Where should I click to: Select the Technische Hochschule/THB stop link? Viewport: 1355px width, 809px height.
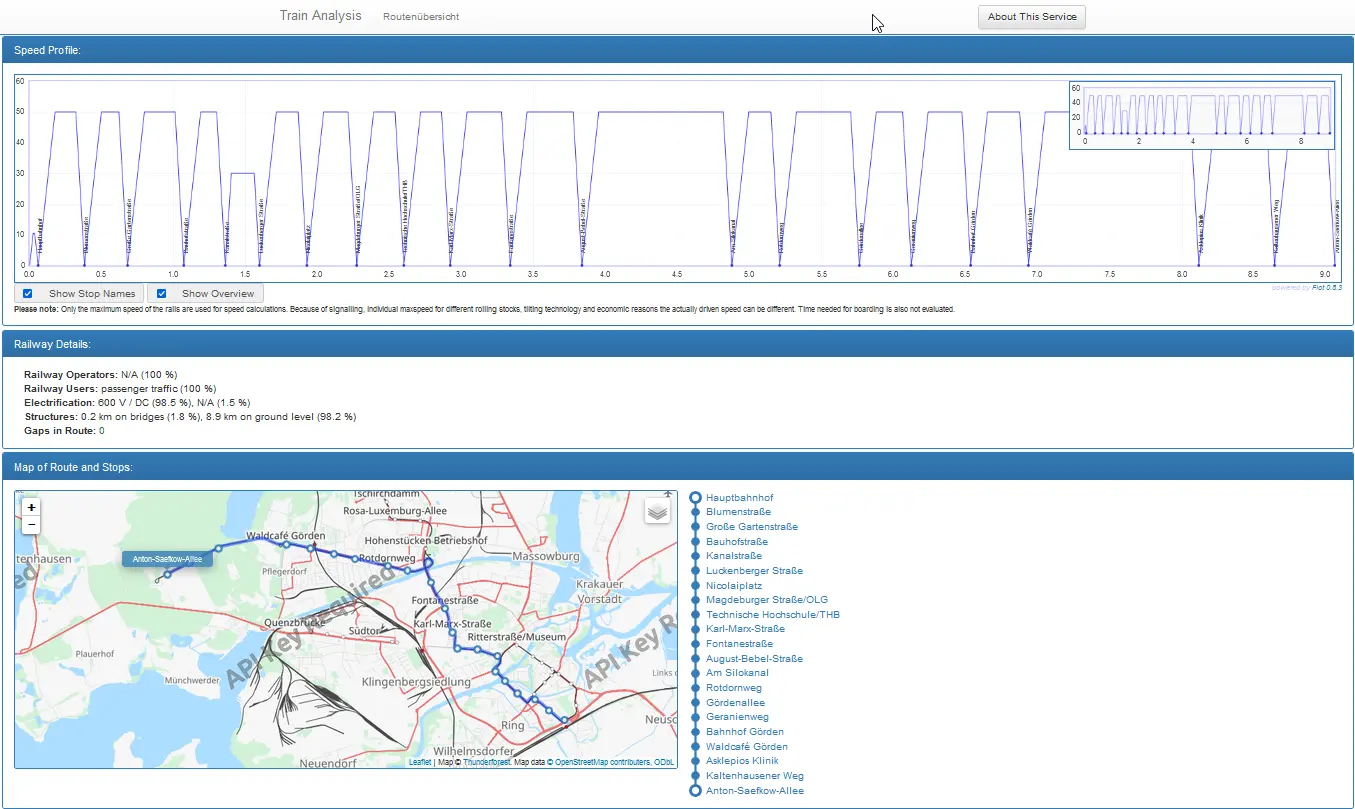(772, 615)
